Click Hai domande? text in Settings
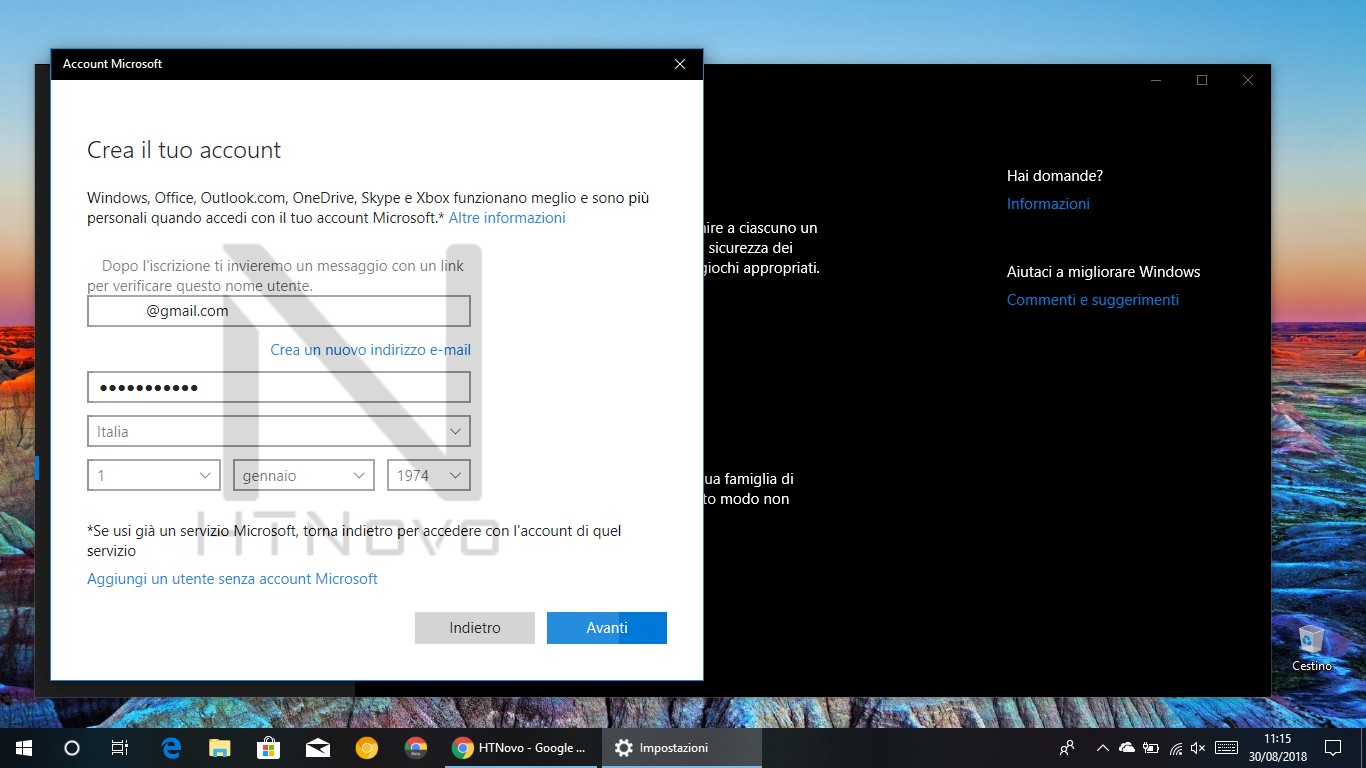This screenshot has height=768, width=1366. point(1055,176)
